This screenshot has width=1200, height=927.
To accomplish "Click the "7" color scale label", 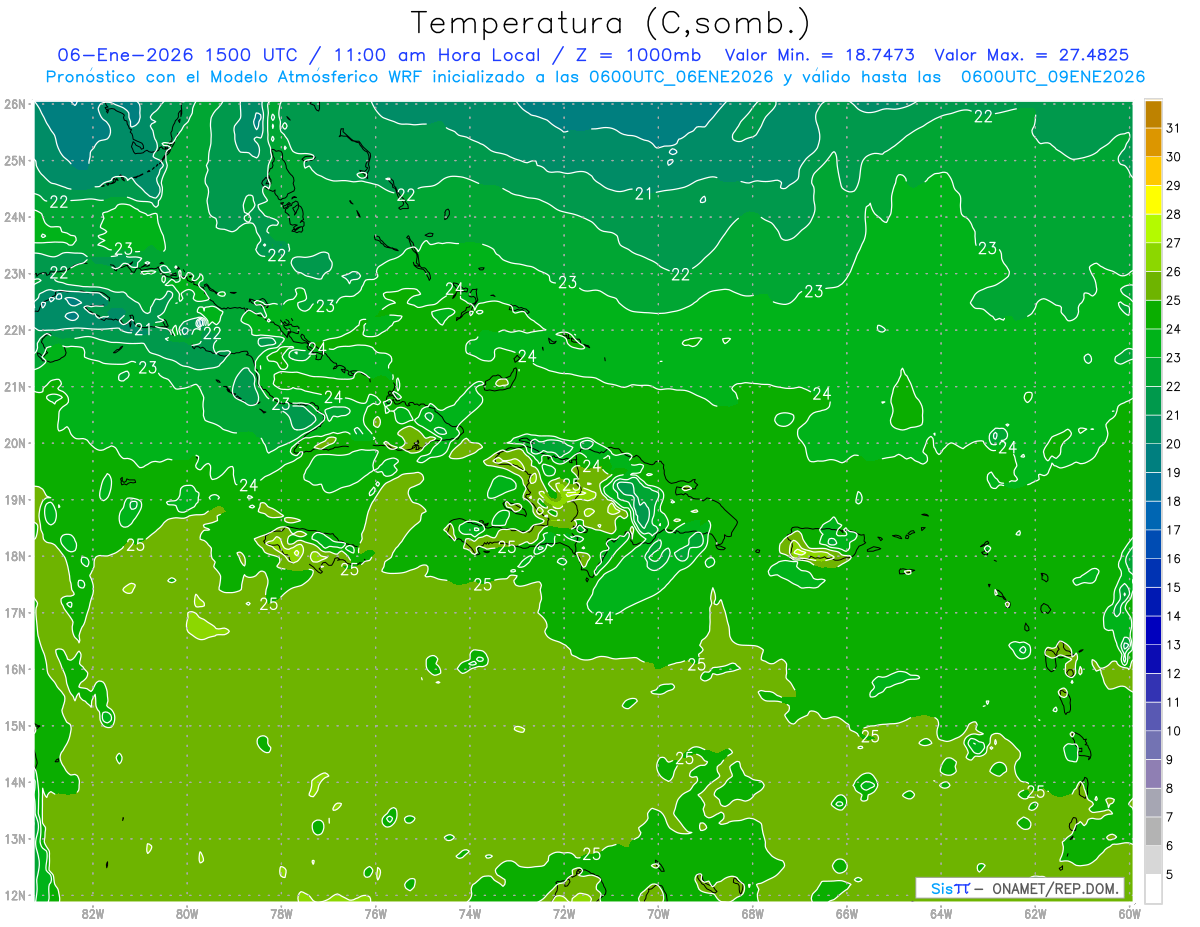I will click(x=1170, y=817).
